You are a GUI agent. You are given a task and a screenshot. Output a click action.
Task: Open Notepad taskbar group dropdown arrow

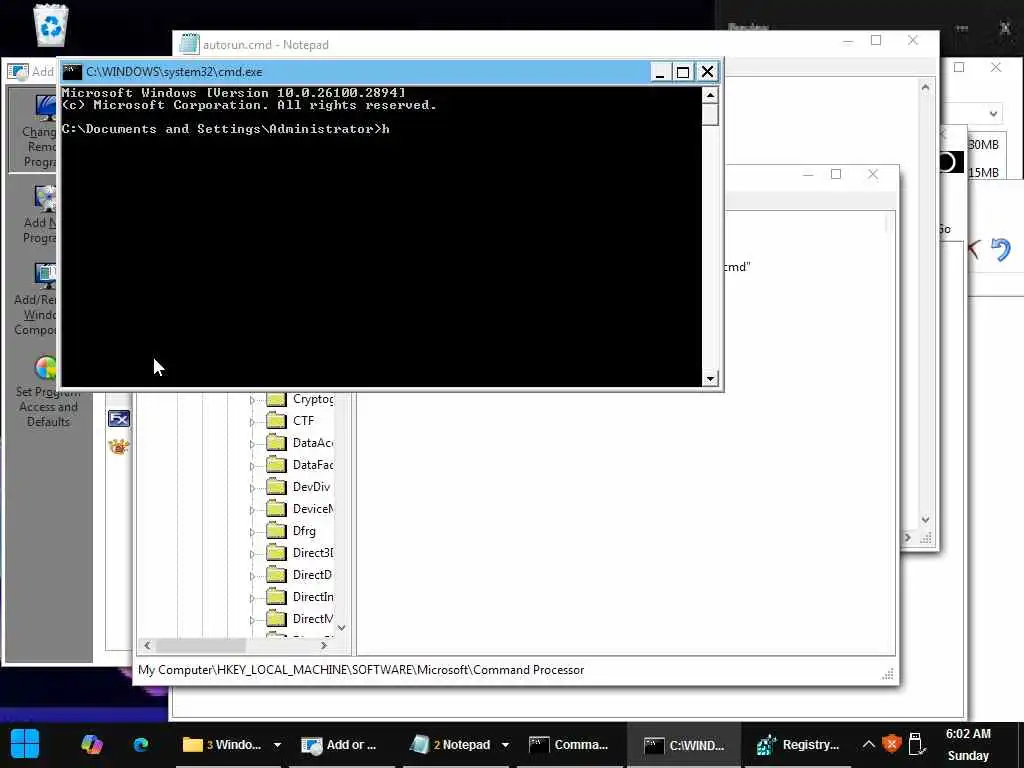pyautogui.click(x=505, y=744)
